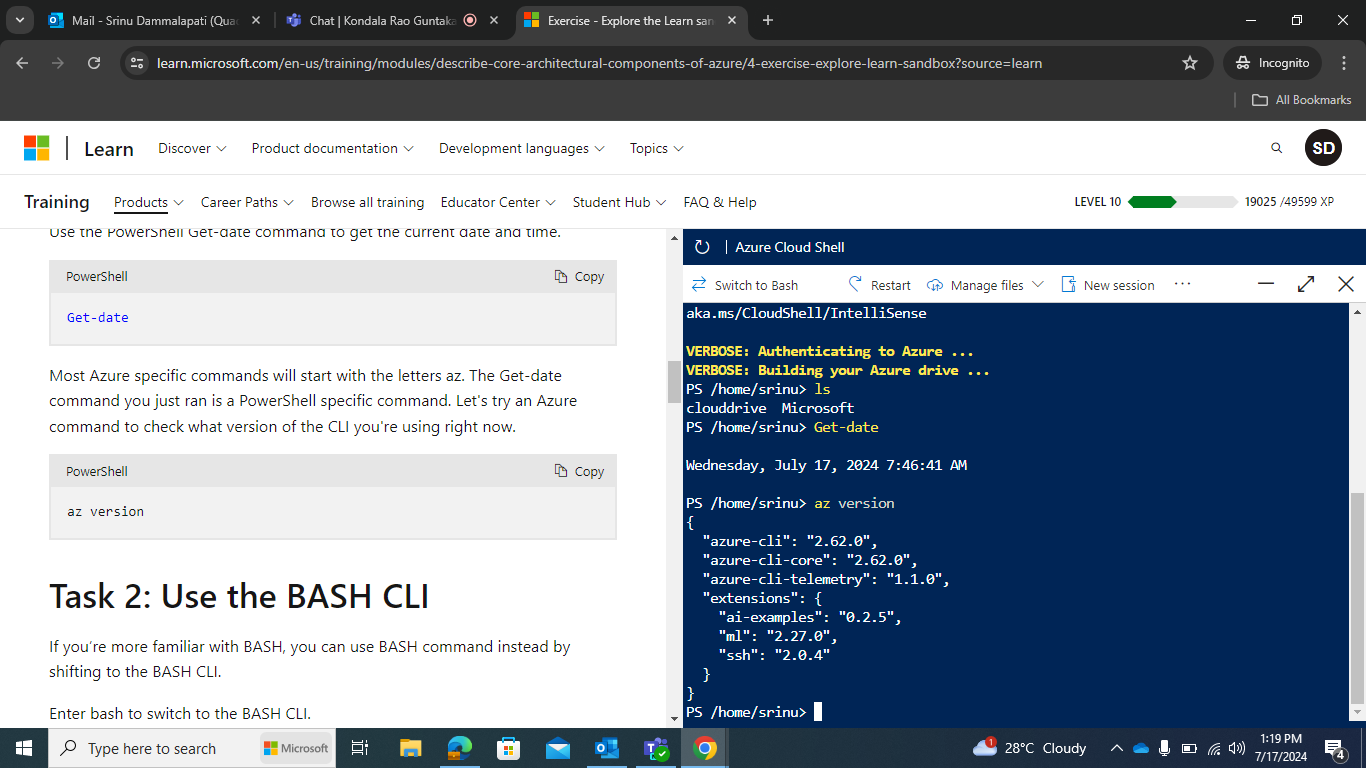Open the FAQ & Help link
Viewport: 1366px width, 768px height.
(x=720, y=202)
